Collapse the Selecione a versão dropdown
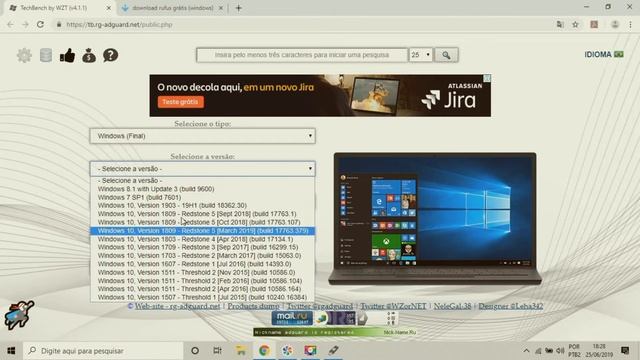The height and width of the screenshot is (360, 640). click(202, 169)
